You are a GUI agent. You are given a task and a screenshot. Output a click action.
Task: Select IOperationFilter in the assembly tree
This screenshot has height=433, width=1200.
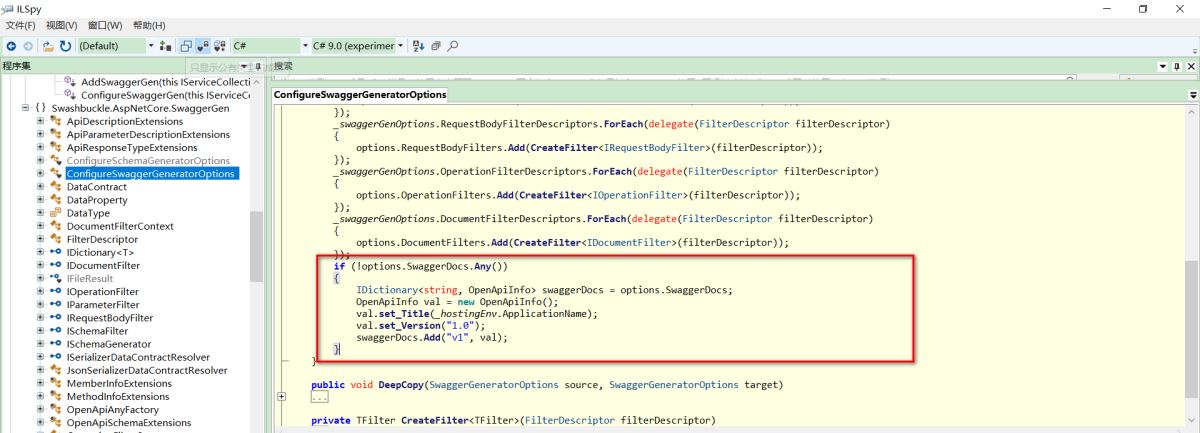pos(103,291)
